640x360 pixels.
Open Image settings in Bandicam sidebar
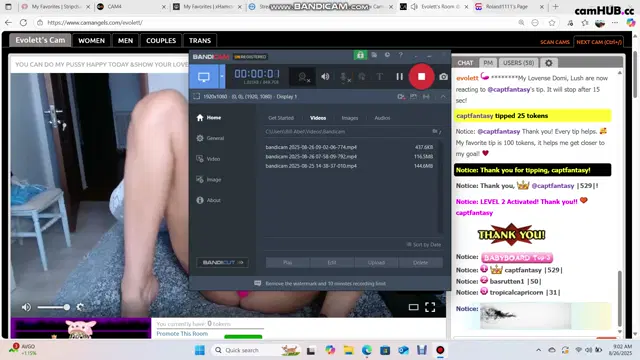point(209,179)
